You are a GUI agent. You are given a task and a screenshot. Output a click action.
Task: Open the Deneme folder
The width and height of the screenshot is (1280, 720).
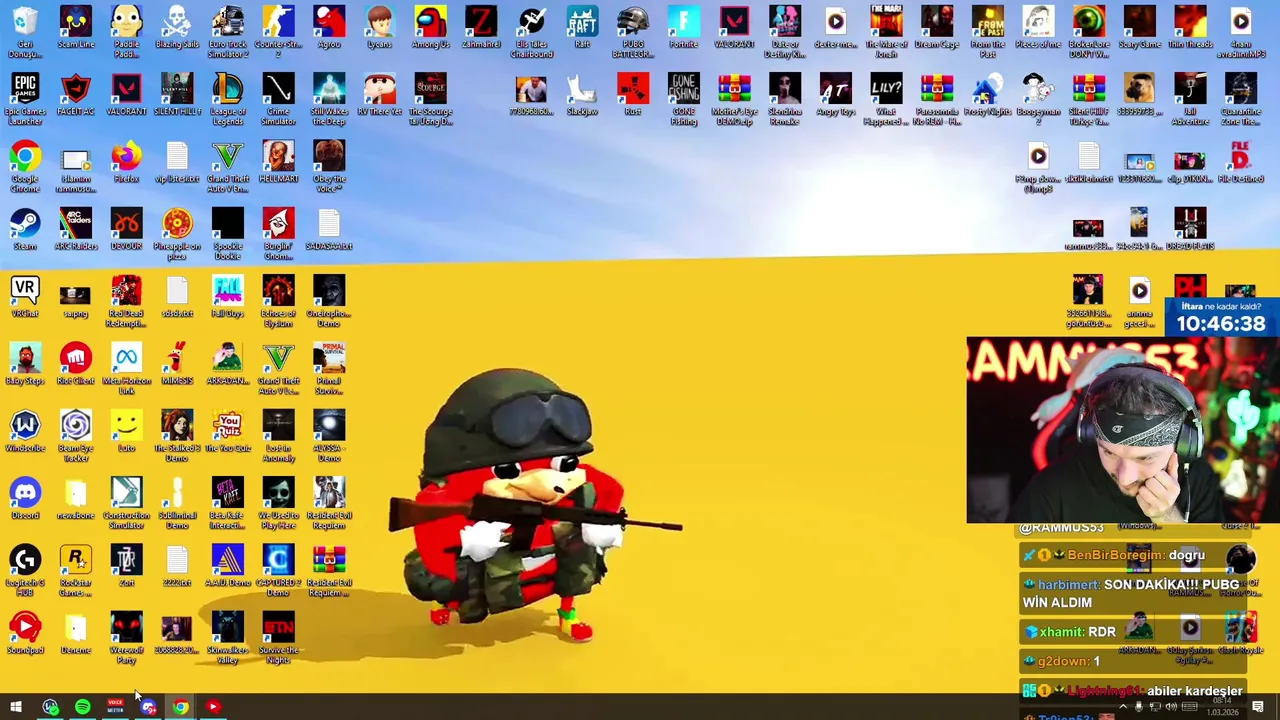76,633
